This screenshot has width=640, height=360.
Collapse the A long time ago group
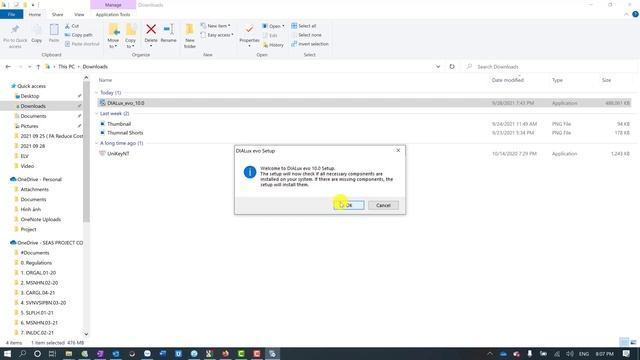tap(97, 143)
